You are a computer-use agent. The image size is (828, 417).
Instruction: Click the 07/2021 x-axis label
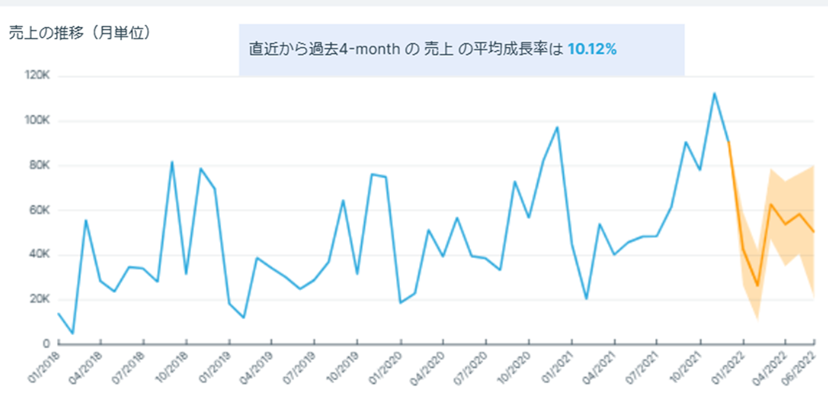[x=641, y=367]
